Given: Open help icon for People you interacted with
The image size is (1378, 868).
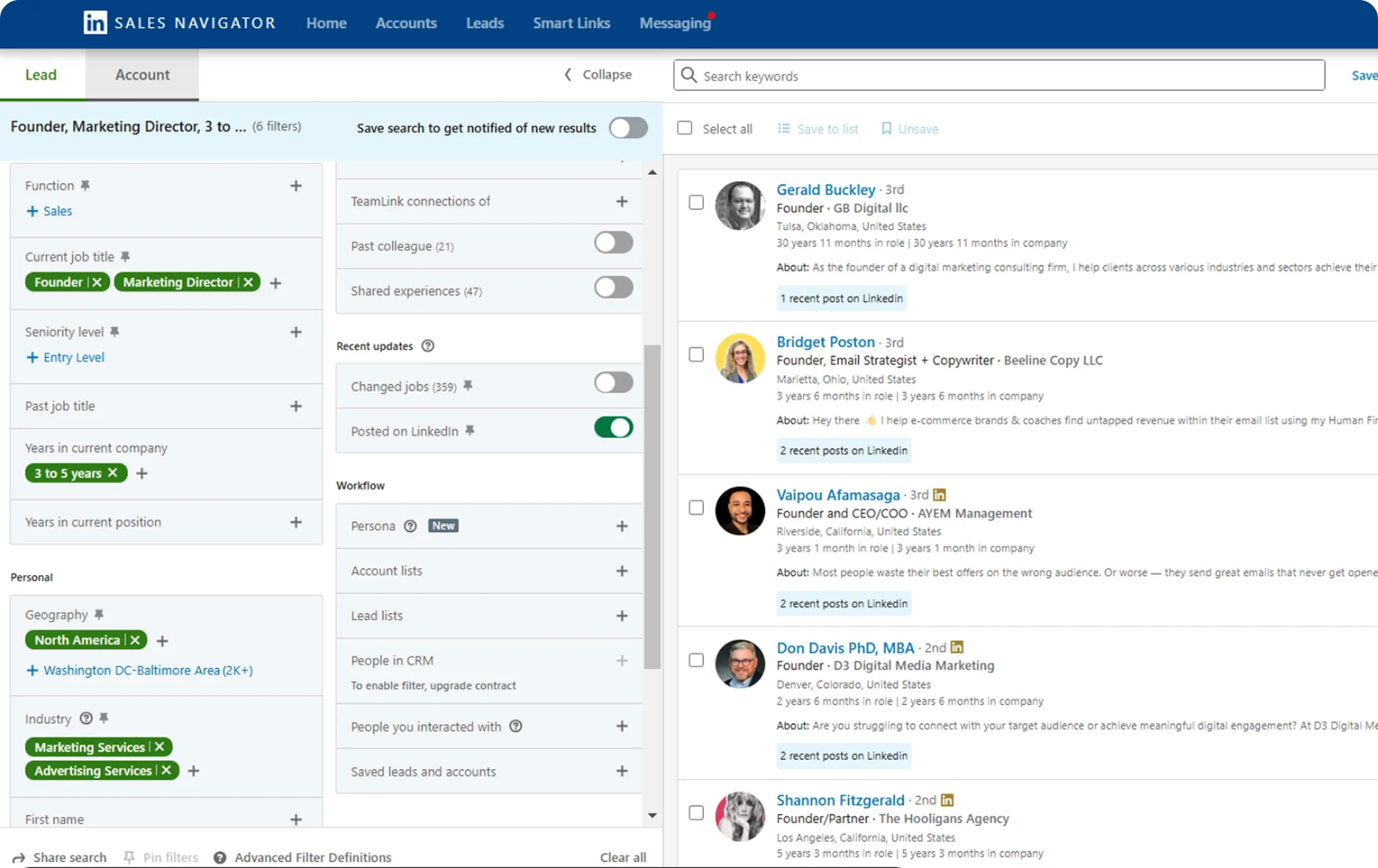Looking at the screenshot, I should pyautogui.click(x=516, y=726).
